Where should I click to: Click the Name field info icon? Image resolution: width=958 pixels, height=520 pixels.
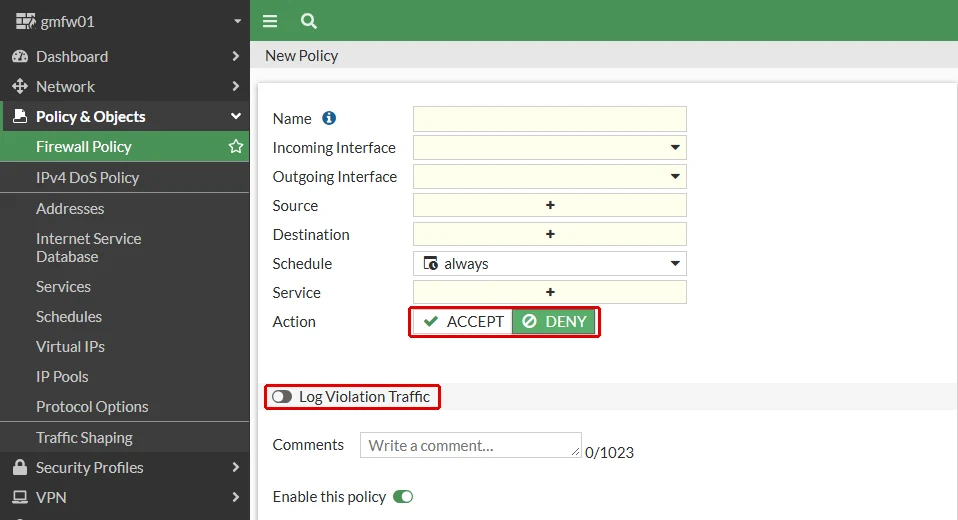click(x=329, y=118)
